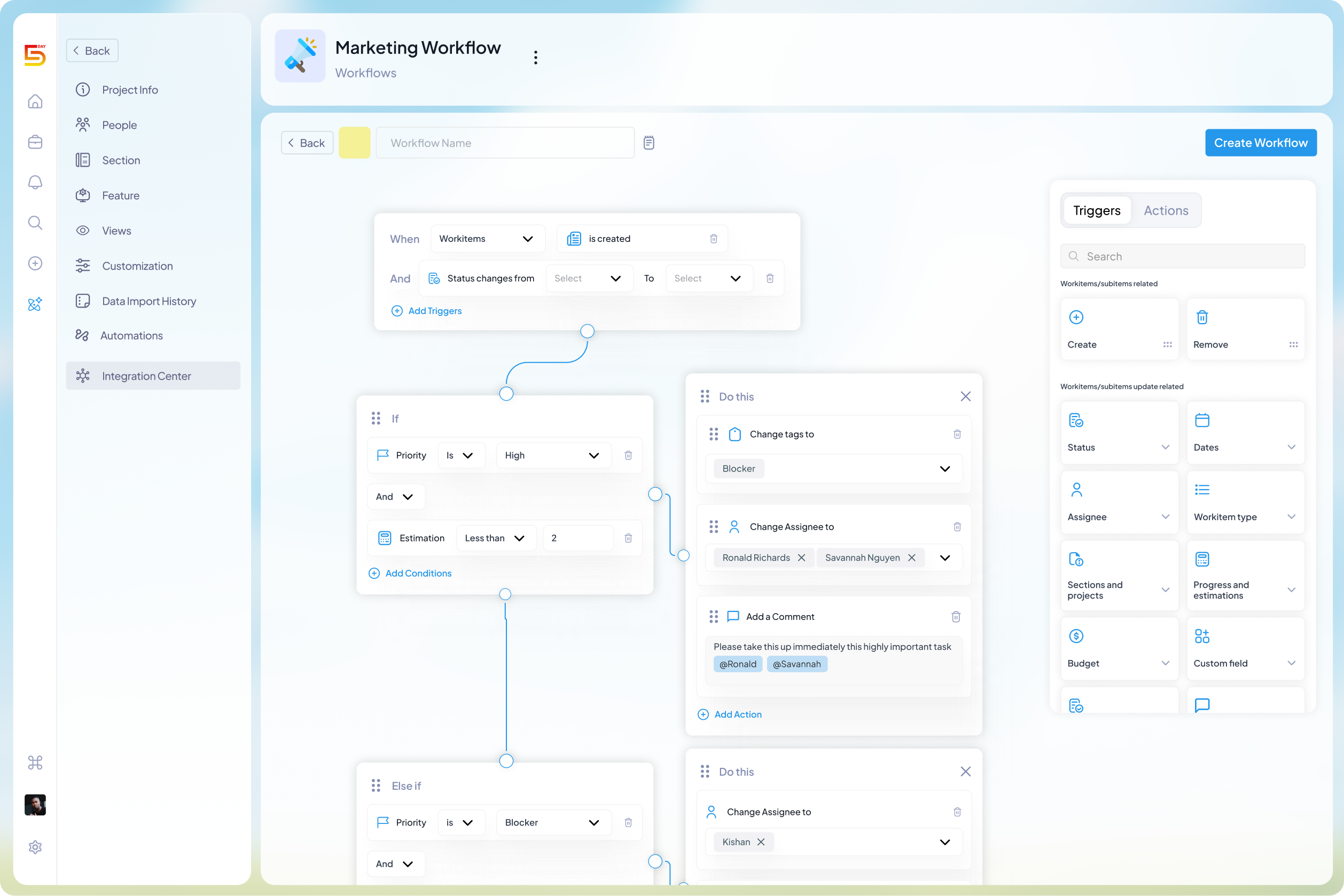Close the second Do this panel
This screenshot has width=1344, height=896.
coord(966,772)
